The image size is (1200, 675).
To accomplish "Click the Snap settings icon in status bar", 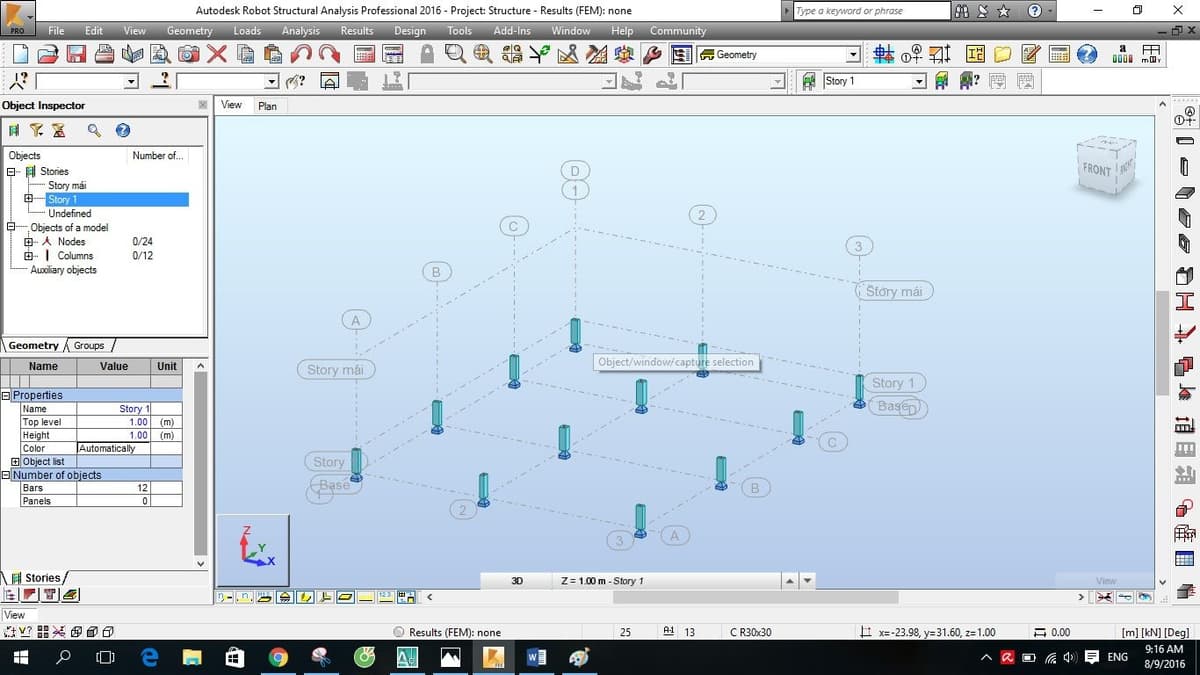I will tap(12, 632).
